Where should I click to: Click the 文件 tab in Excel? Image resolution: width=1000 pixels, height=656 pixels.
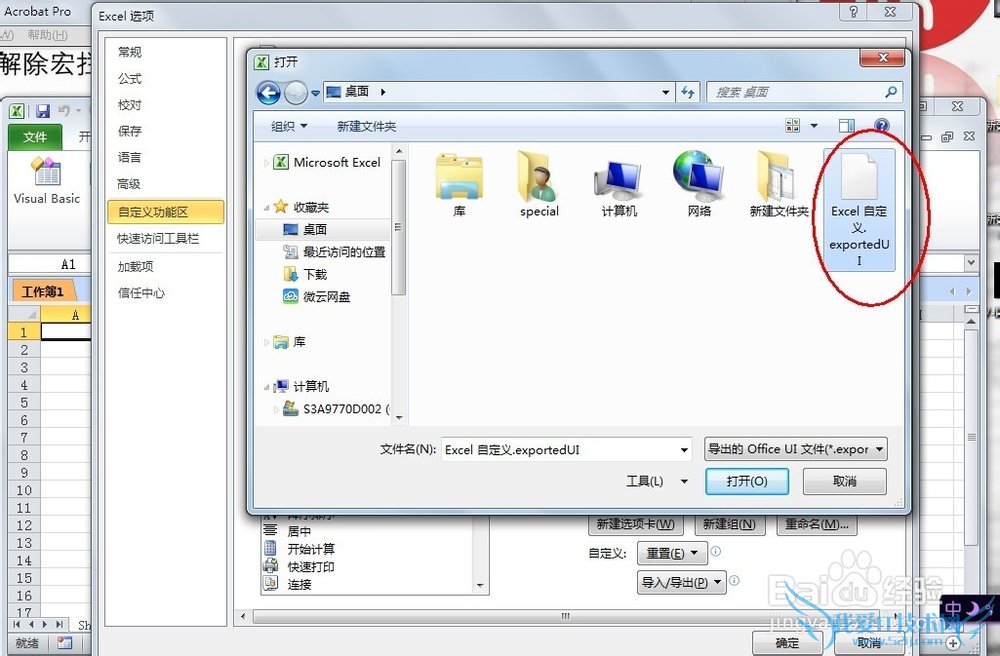[35, 136]
